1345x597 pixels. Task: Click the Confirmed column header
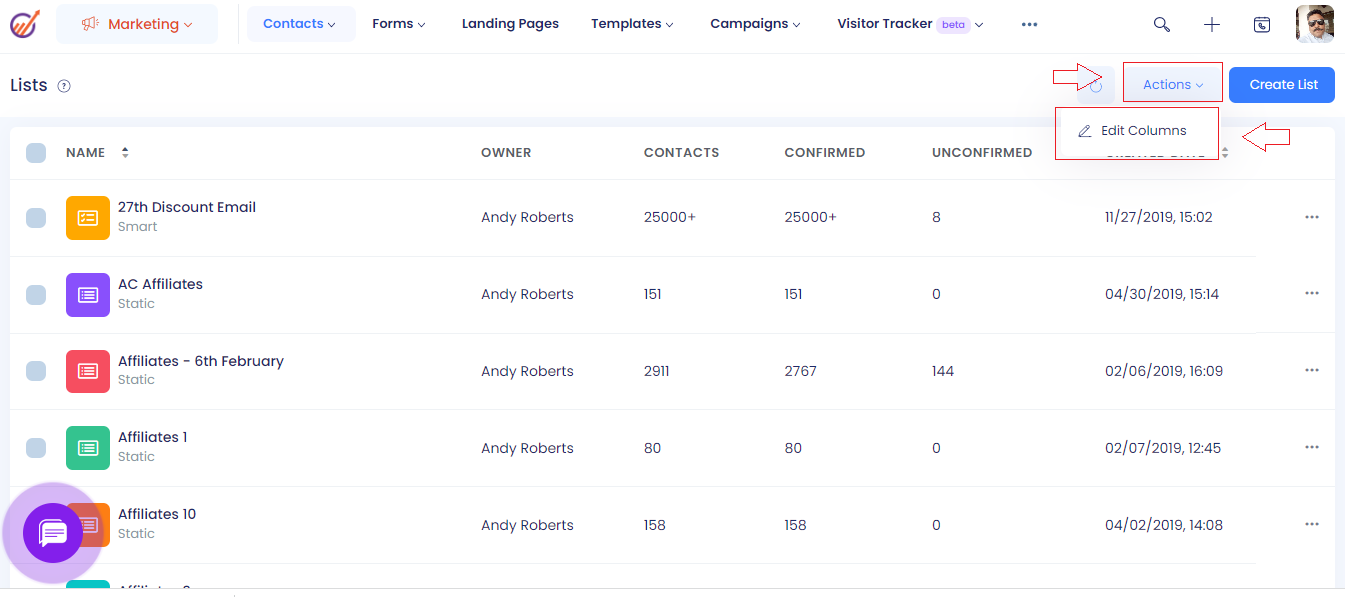824,153
